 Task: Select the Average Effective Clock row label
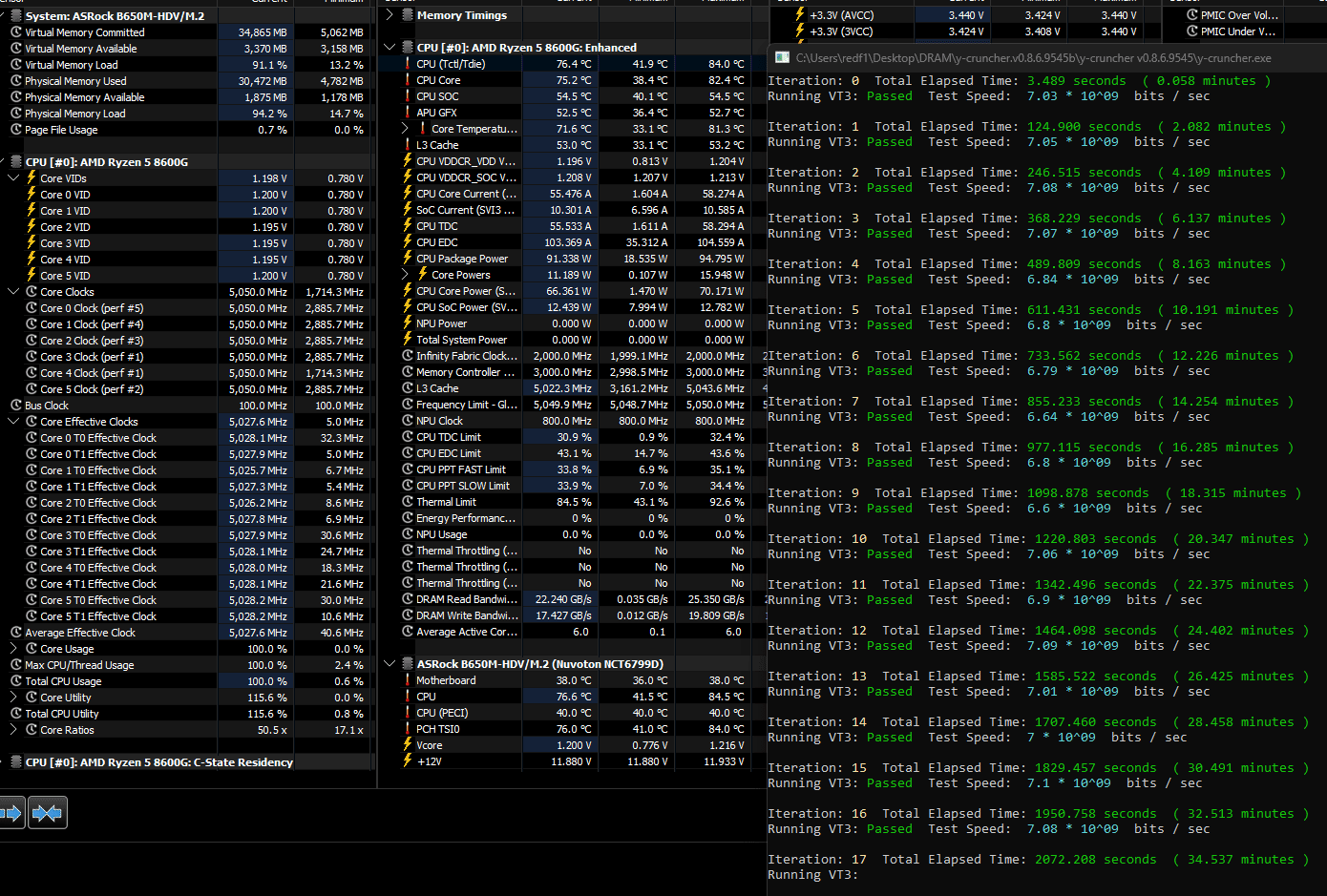80,633
